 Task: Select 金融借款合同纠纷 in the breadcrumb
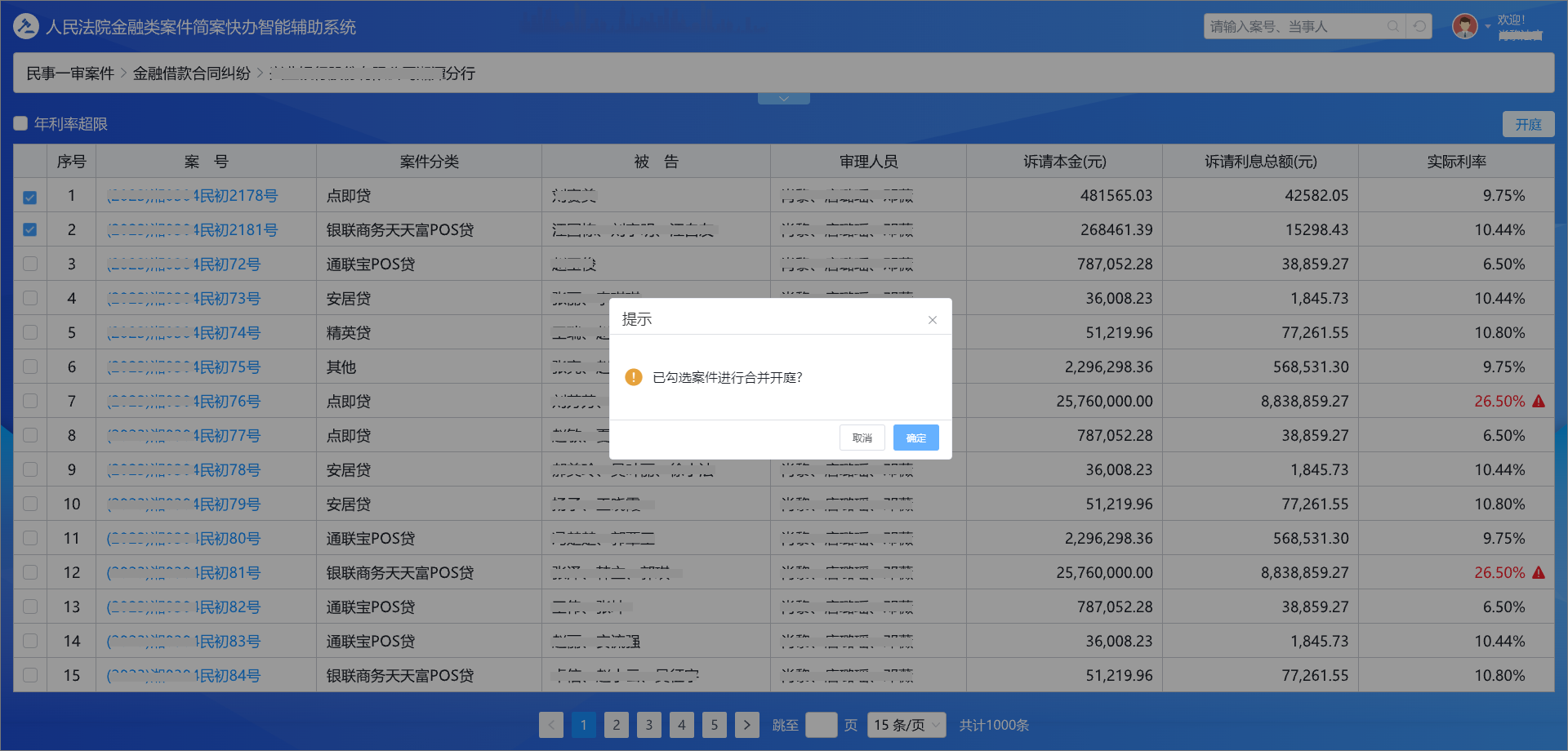(x=192, y=73)
